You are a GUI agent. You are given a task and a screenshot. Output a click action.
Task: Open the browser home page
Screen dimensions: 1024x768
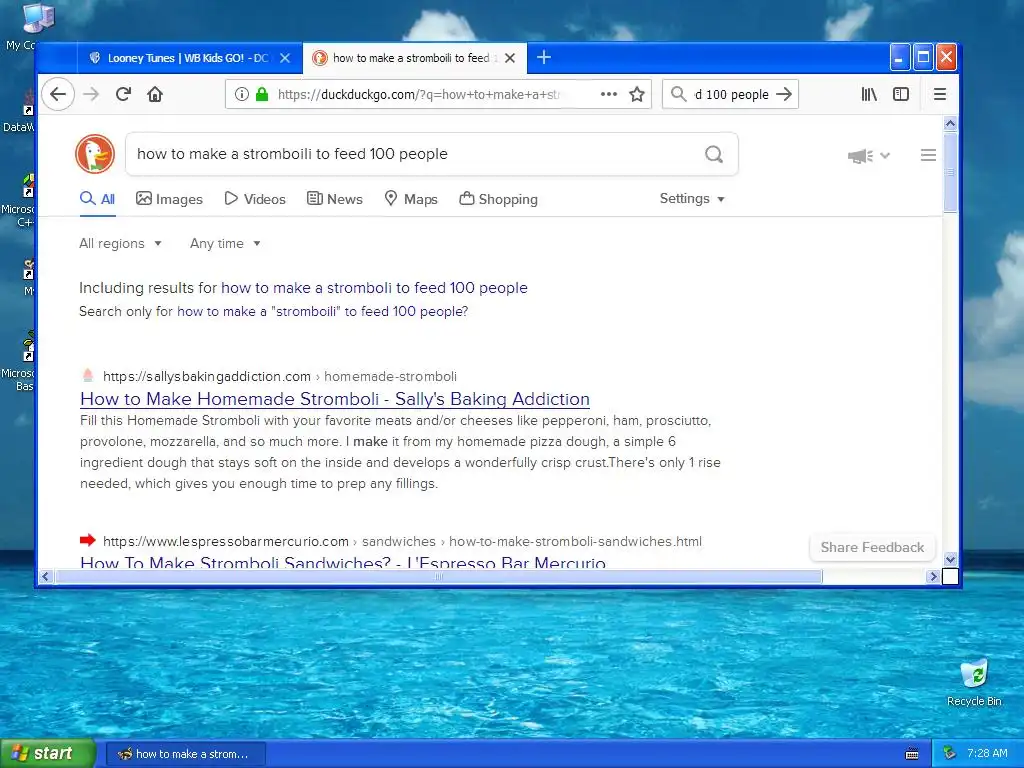coord(155,94)
